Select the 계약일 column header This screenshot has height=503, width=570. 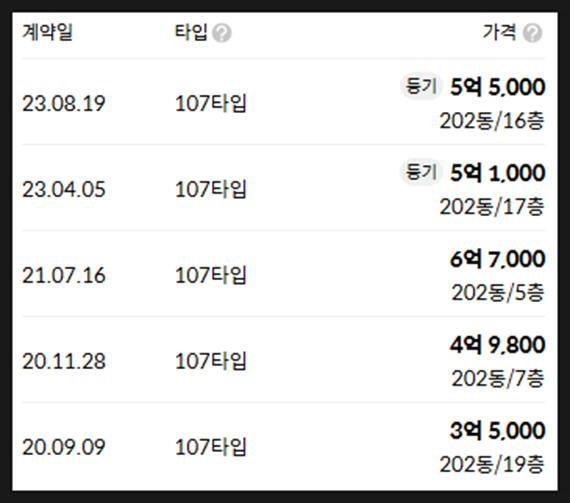(47, 32)
